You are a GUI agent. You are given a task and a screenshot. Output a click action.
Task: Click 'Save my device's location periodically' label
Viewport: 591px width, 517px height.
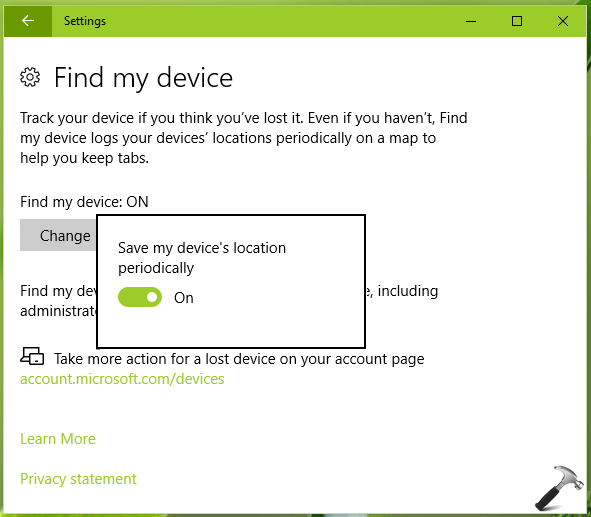click(x=202, y=258)
